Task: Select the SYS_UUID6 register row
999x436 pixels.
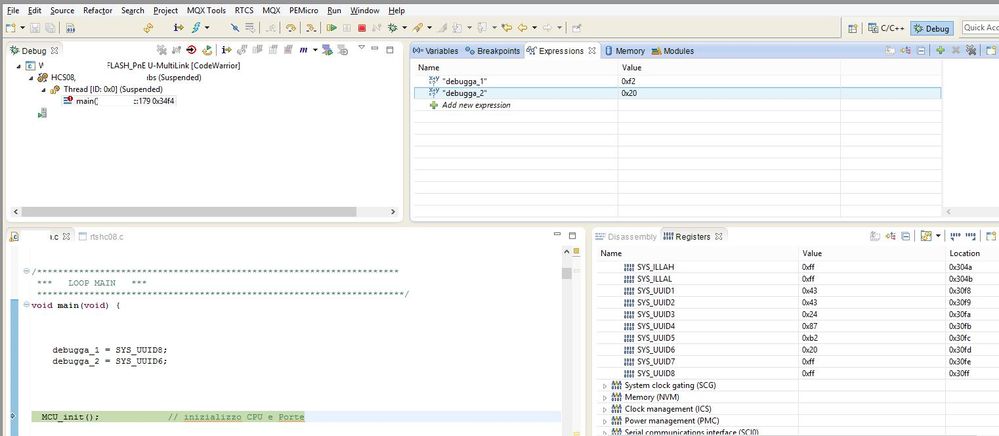Action: click(x=798, y=350)
